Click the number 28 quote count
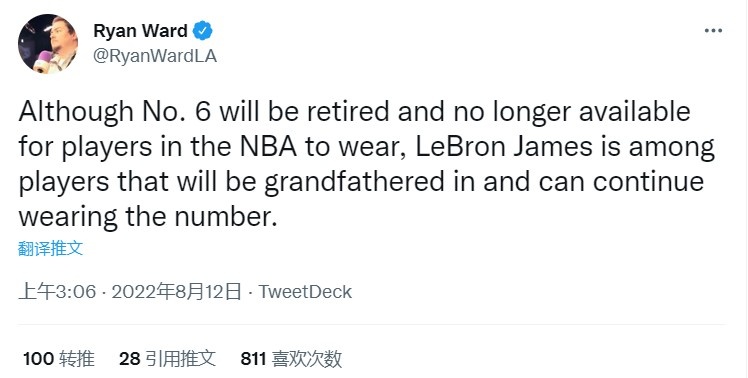The width and height of the screenshot is (748, 378). 130,359
